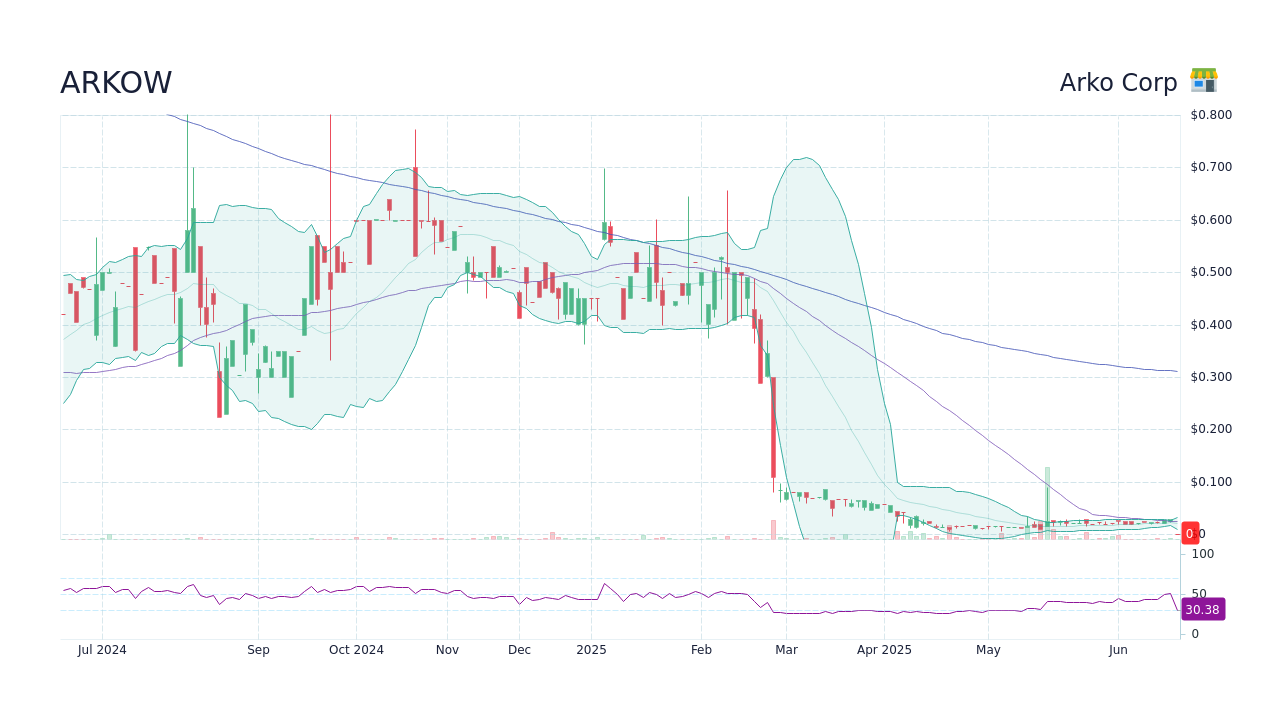Click the large volume spike bar in mid-May
The height and width of the screenshot is (720, 1280).
(x=1046, y=490)
